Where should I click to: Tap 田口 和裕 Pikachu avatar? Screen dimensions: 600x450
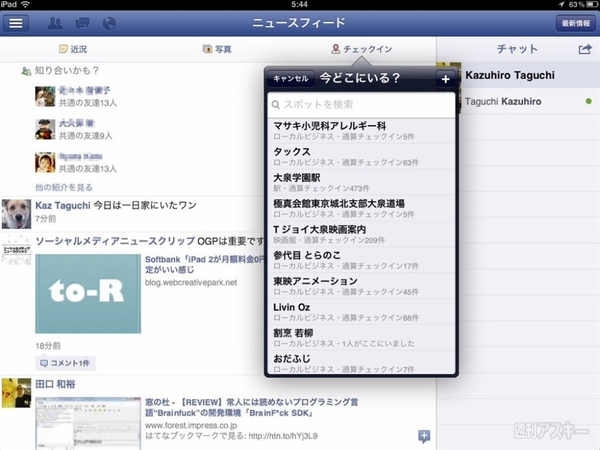16,393
